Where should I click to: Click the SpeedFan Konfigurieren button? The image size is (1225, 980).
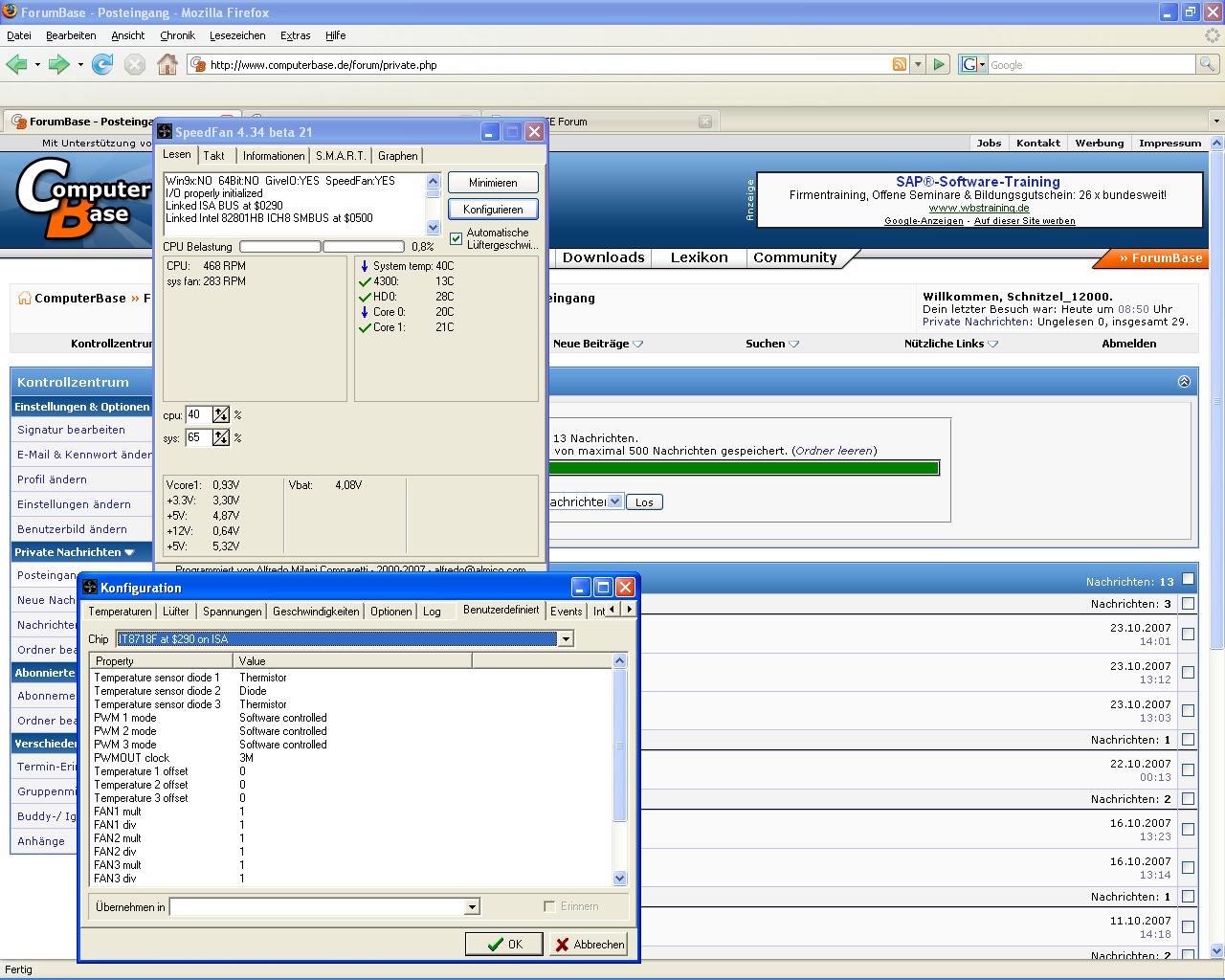point(493,209)
